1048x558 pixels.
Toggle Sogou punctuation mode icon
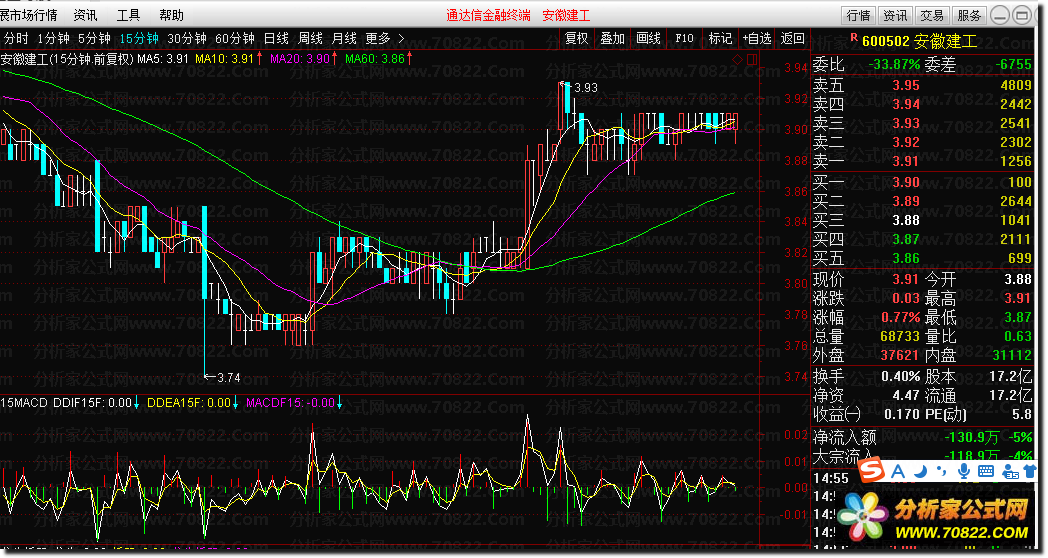tap(942, 472)
